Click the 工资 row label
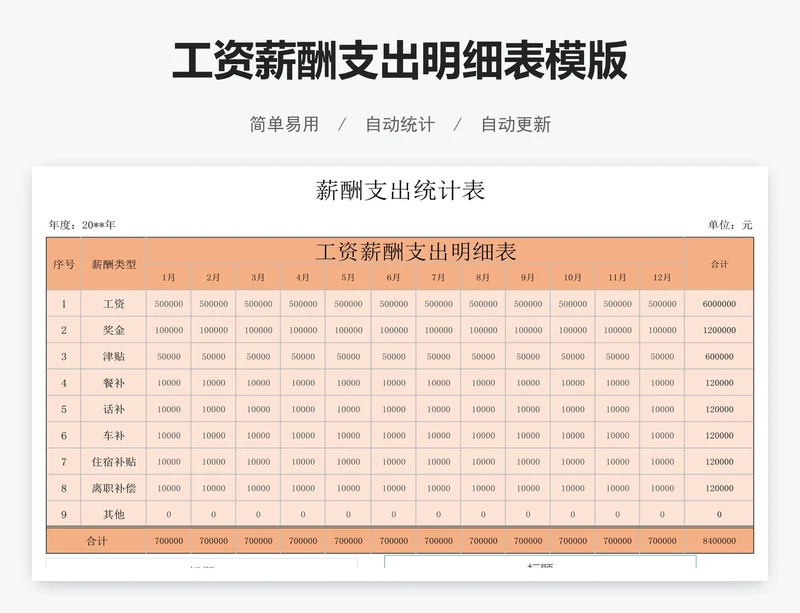The width and height of the screenshot is (800, 613). tap(114, 304)
